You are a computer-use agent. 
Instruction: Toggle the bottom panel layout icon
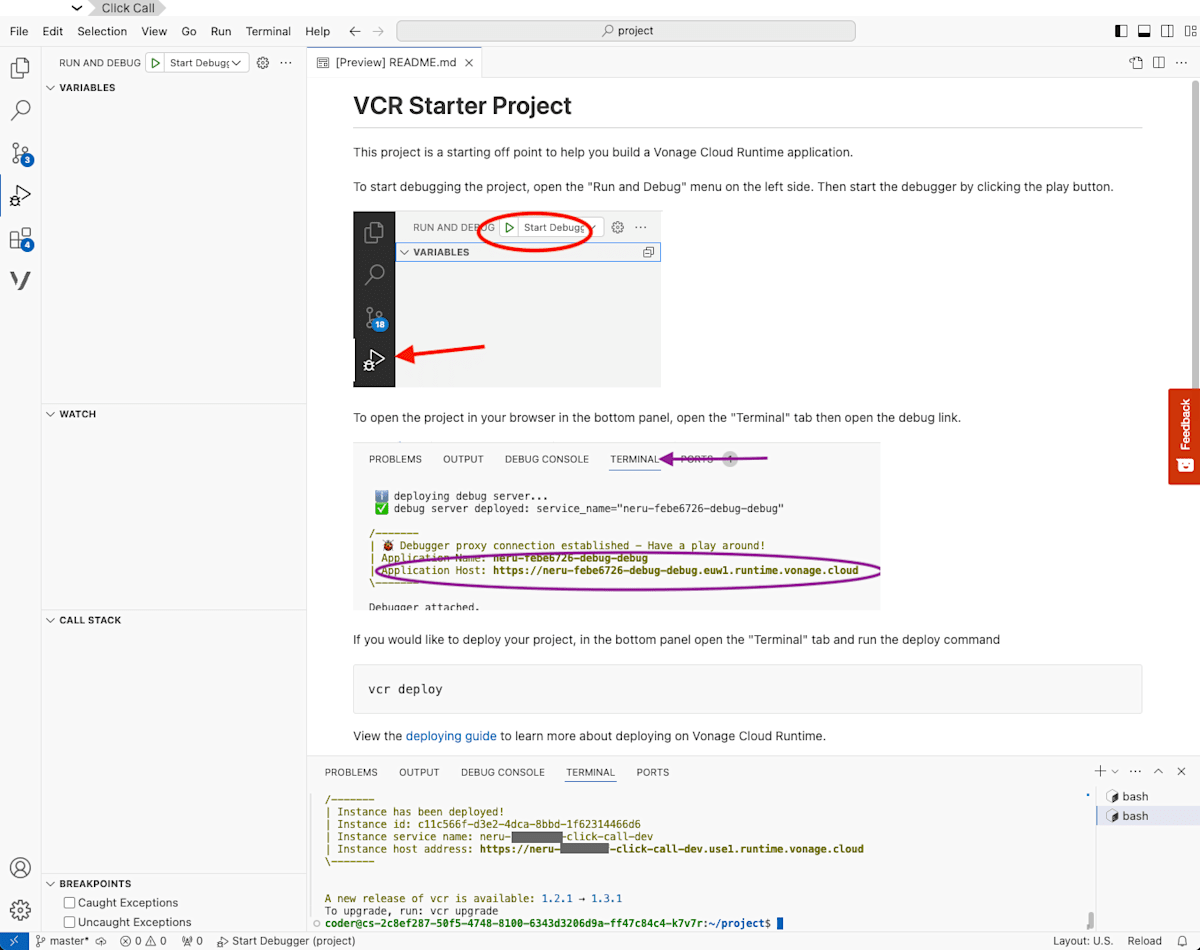(1144, 31)
